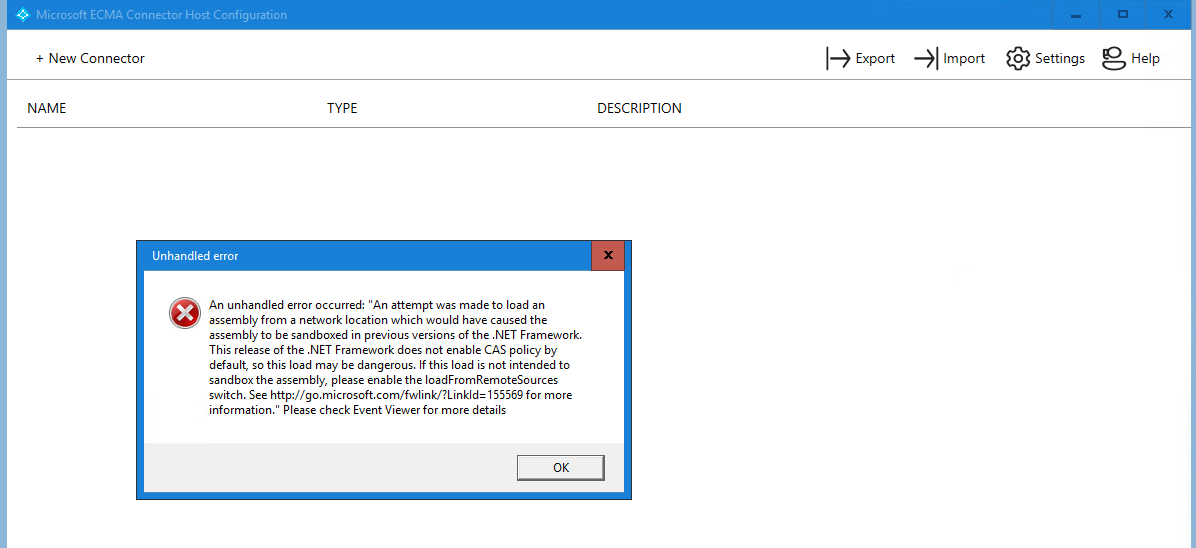Sort by the DESCRIPTION column header

click(639, 108)
